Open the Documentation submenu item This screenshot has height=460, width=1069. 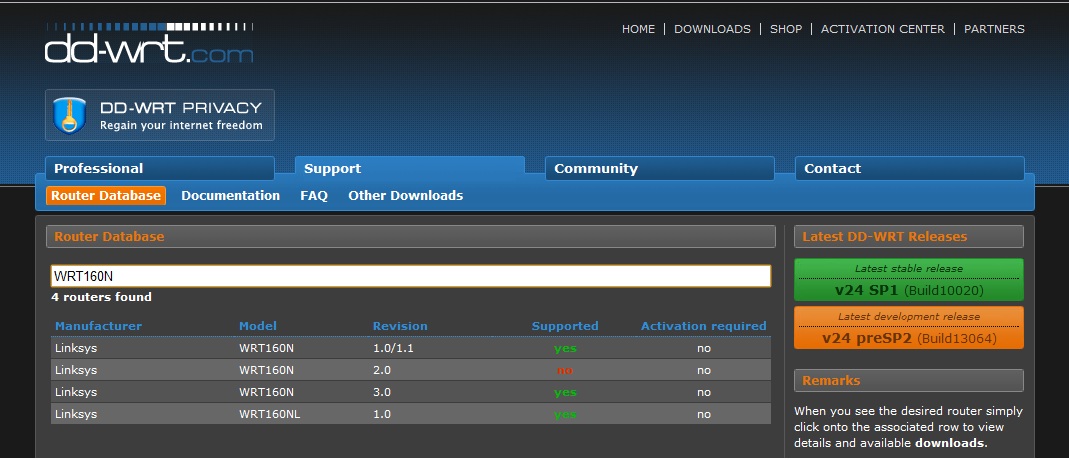click(230, 196)
